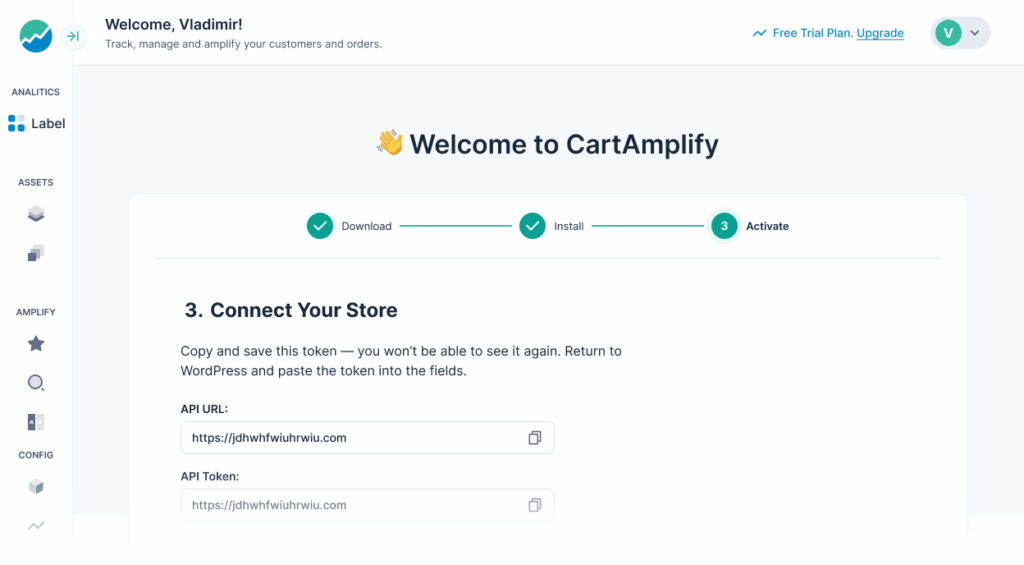This screenshot has height=565, width=1024.
Task: Click the chevron next to avatar V
Action: click(x=975, y=33)
